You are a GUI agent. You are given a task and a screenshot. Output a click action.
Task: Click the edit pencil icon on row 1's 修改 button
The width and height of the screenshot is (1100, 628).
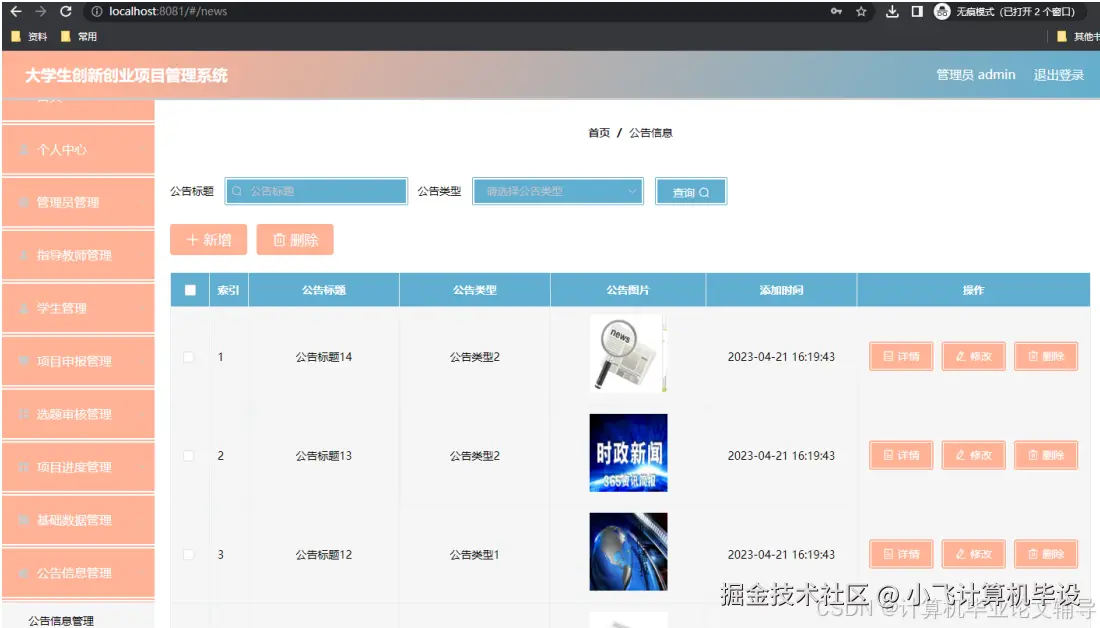(960, 356)
